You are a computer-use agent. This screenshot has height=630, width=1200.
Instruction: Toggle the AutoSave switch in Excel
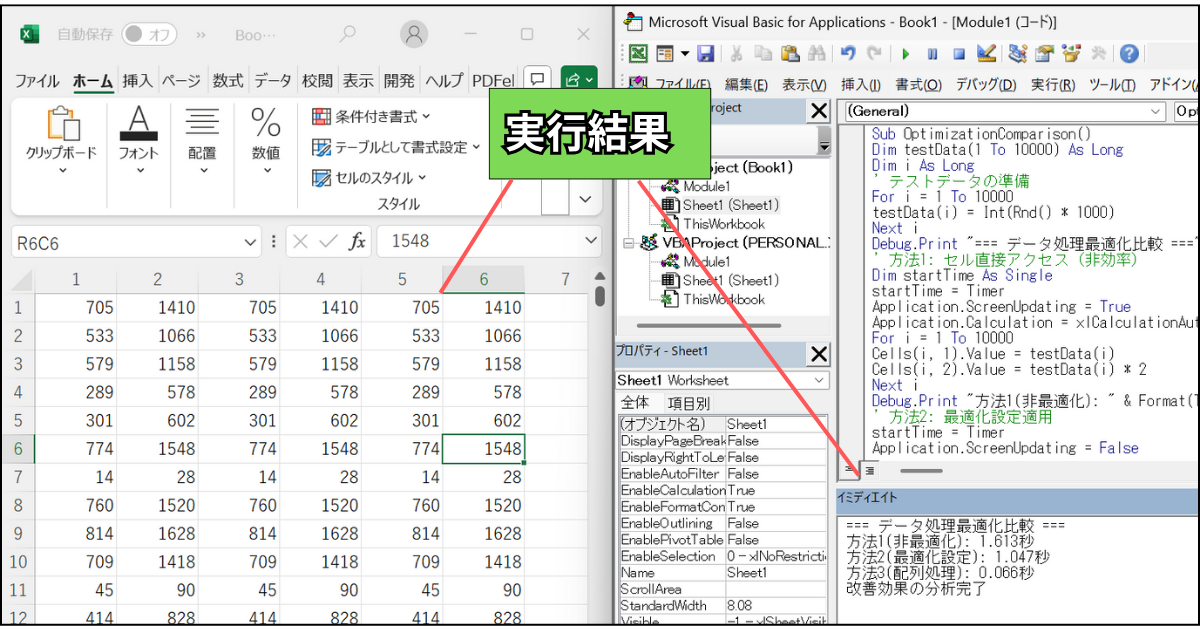(149, 34)
